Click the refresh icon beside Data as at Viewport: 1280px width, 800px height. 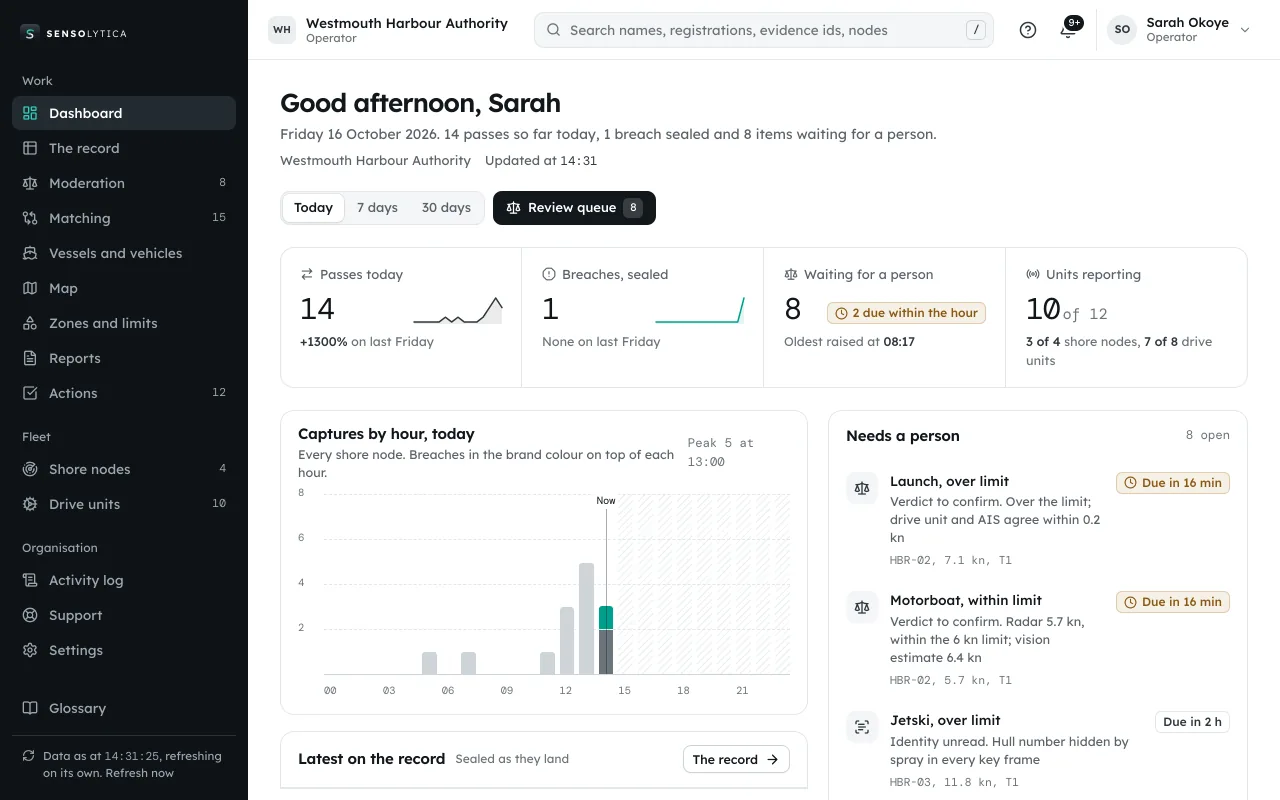(29, 756)
